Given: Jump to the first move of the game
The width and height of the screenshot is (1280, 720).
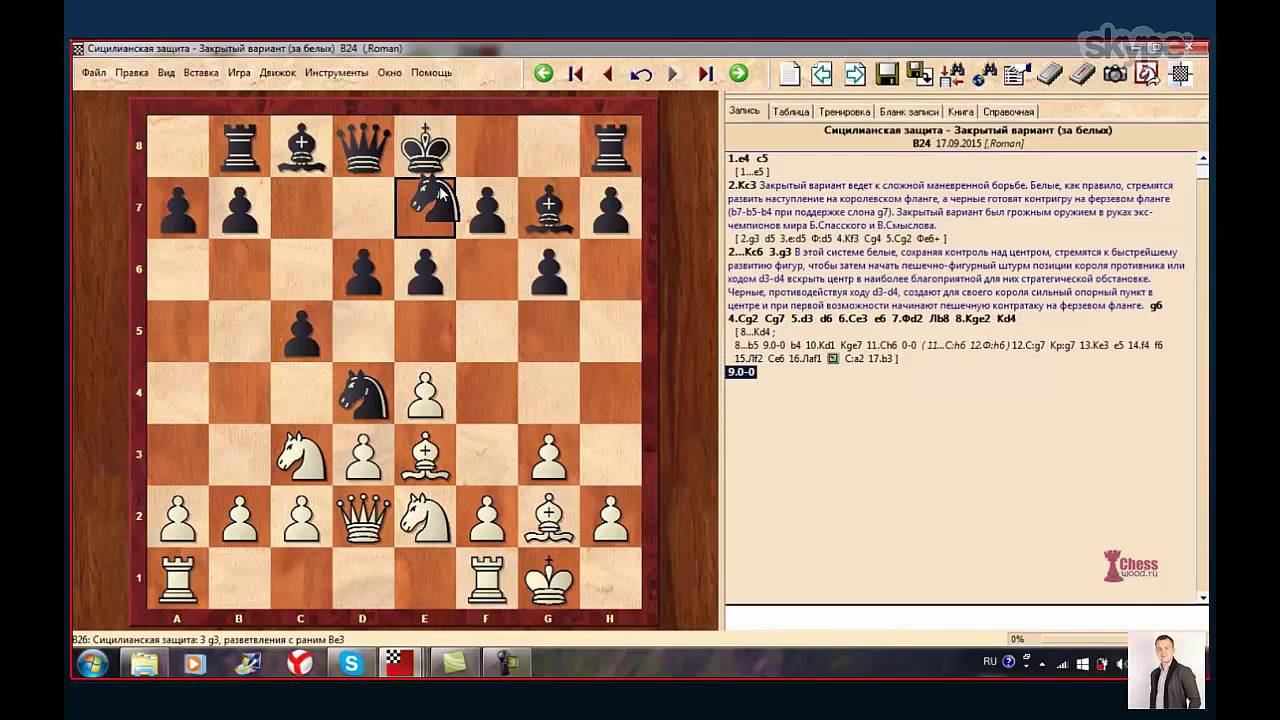Looking at the screenshot, I should pyautogui.click(x=575, y=73).
